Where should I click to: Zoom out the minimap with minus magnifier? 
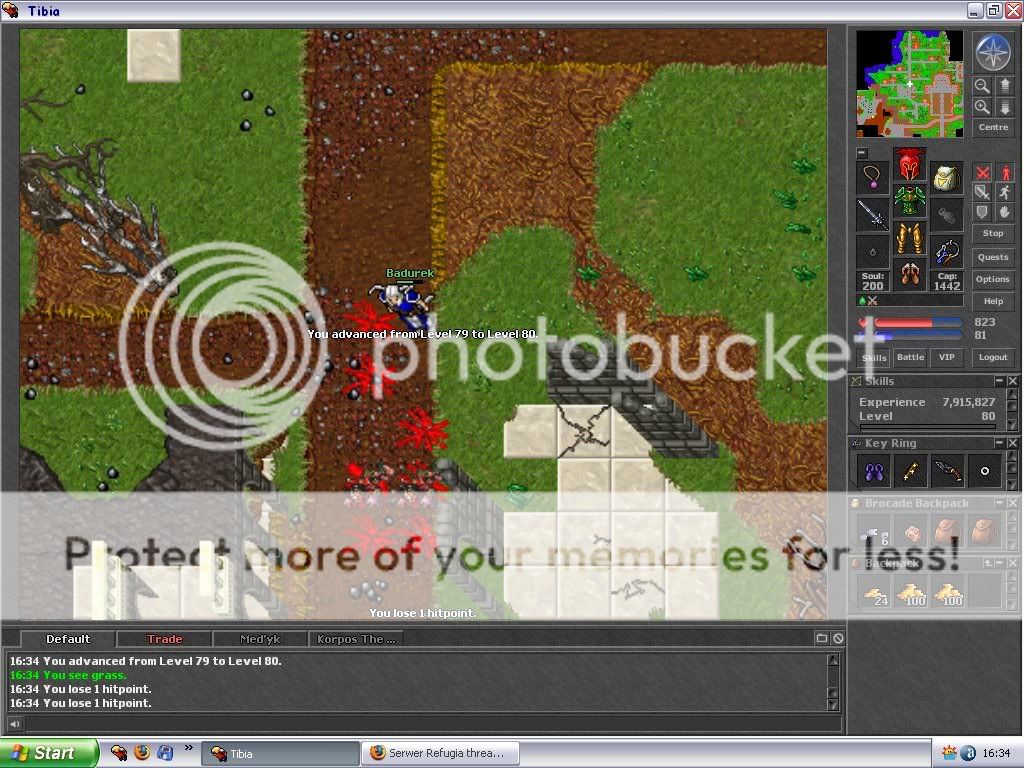tap(982, 86)
